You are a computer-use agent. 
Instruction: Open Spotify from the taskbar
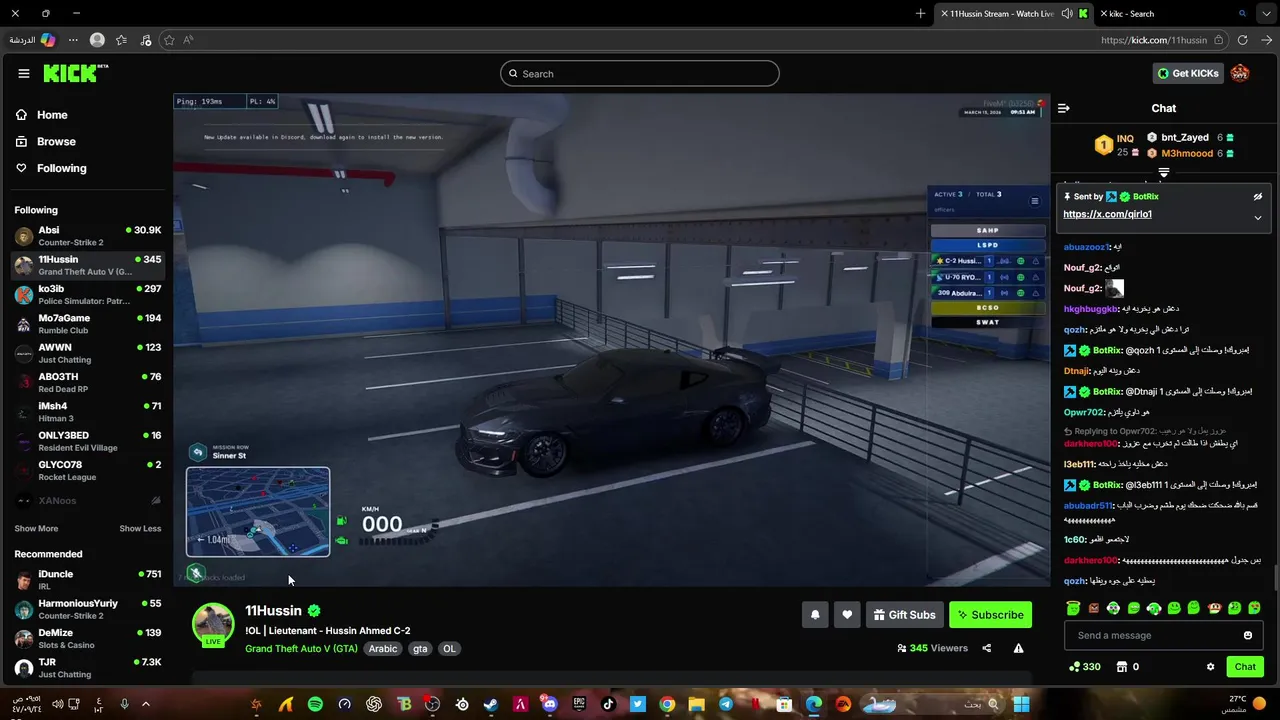click(315, 704)
